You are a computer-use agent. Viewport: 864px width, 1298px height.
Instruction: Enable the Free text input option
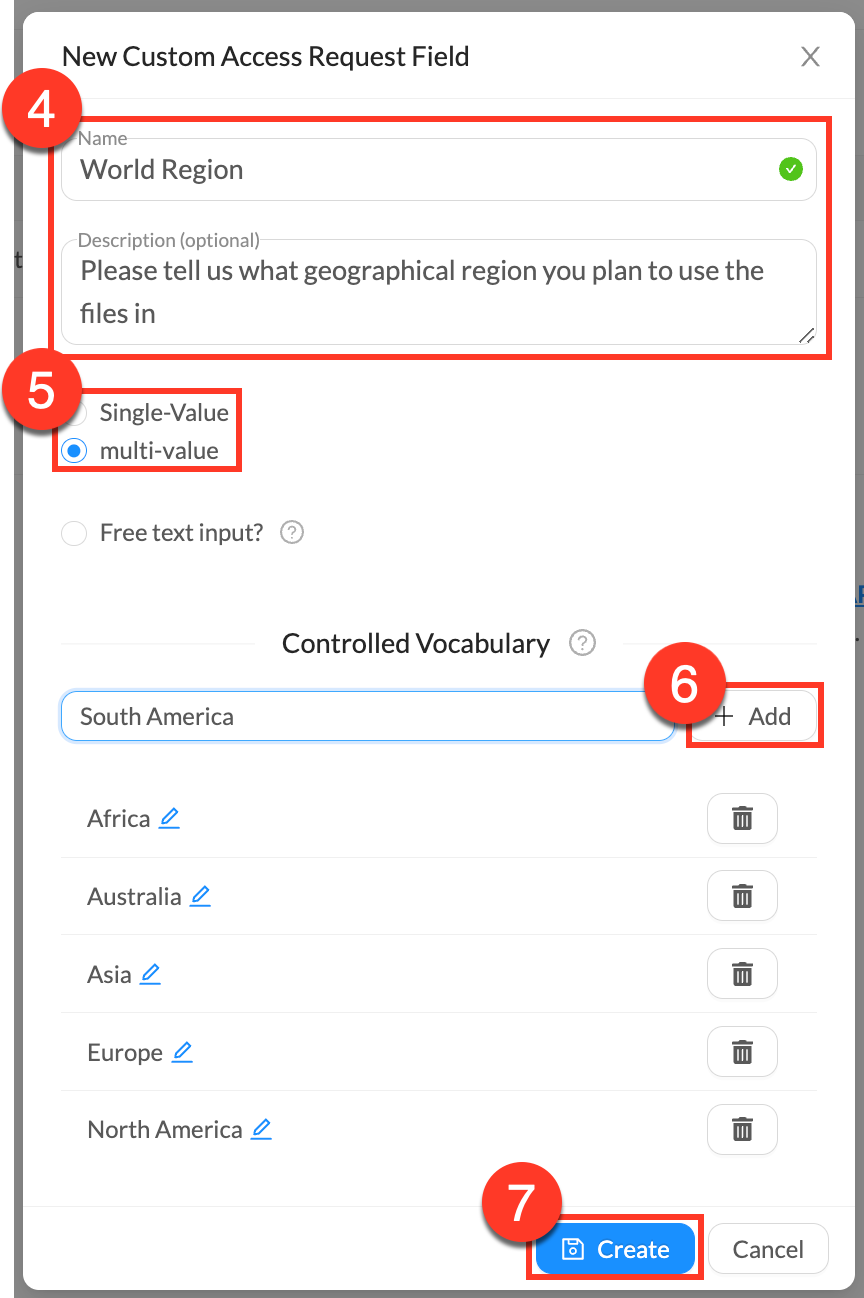[x=74, y=534]
